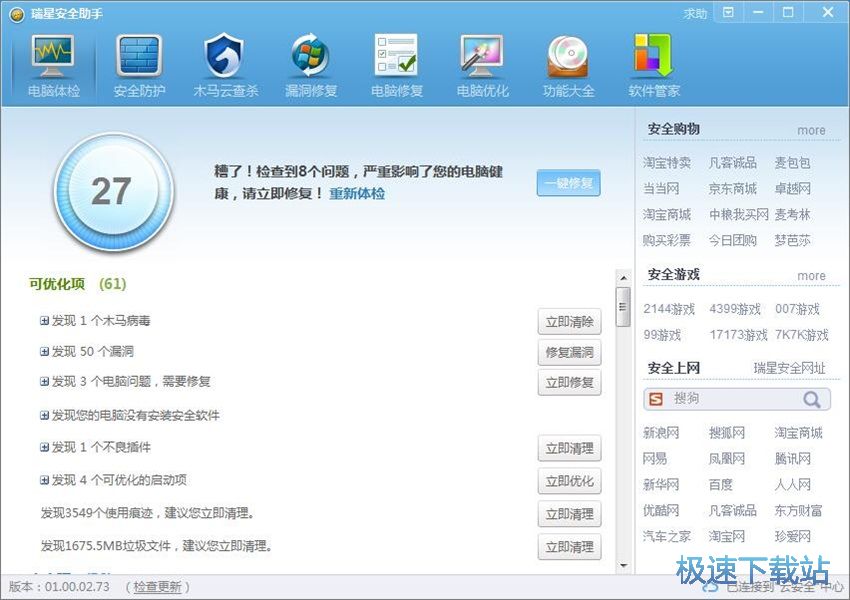Image resolution: width=850 pixels, height=600 pixels.
Task: Open the 软件管家 colorful blocks icon
Action: (653, 55)
